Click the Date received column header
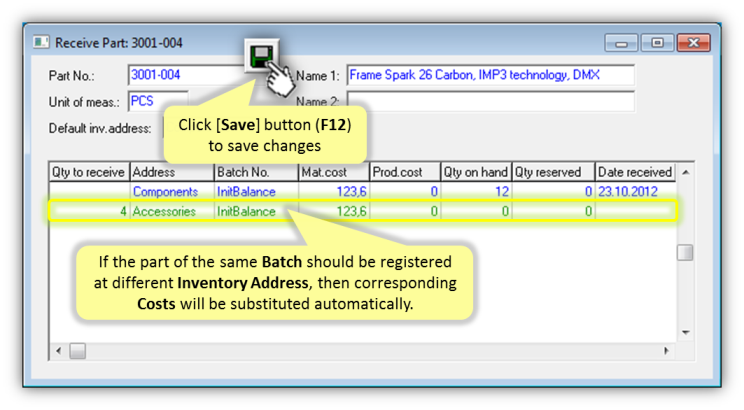744x410 pixels. pyautogui.click(x=635, y=172)
